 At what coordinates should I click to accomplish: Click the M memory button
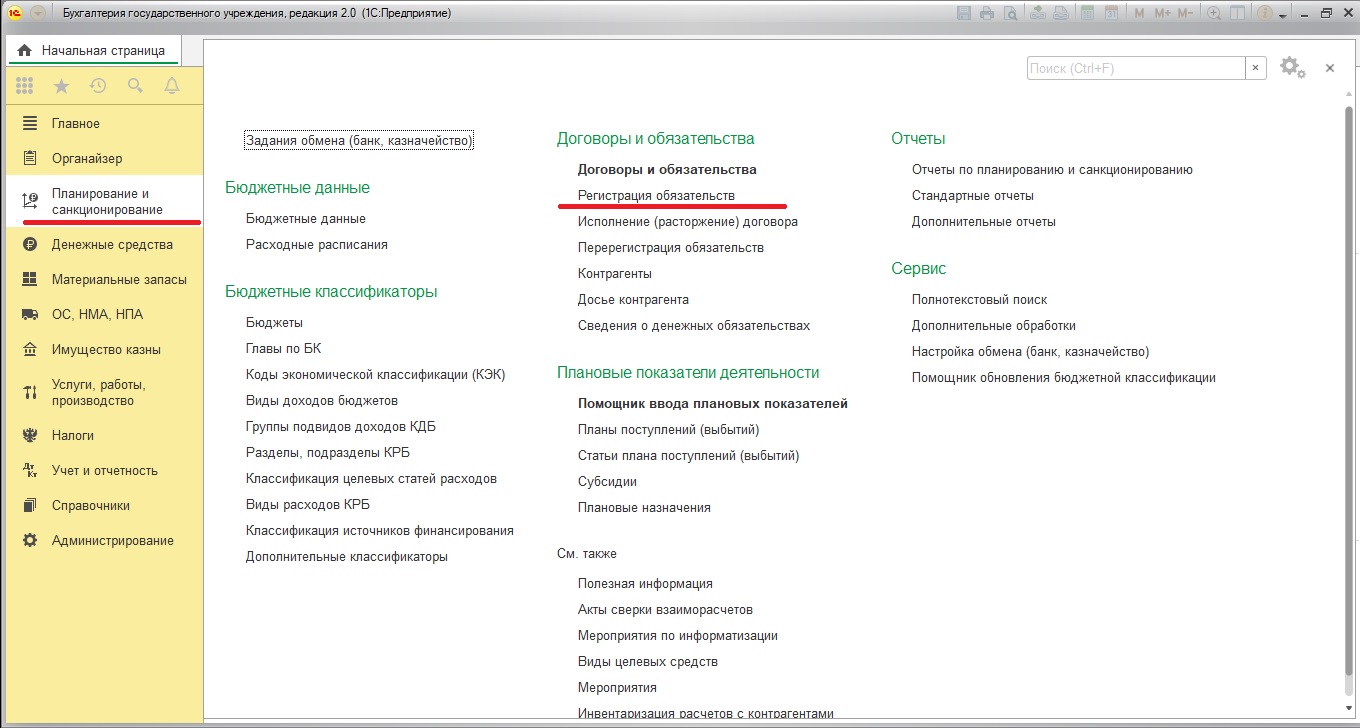tap(1139, 13)
